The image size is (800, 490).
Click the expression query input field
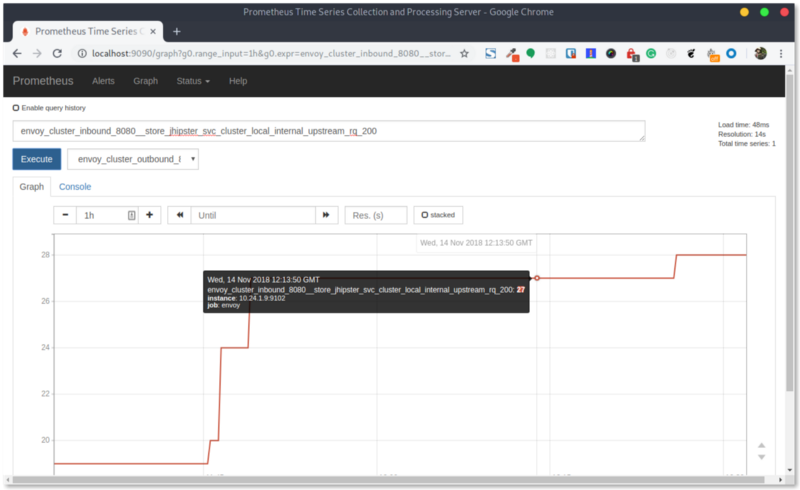tap(329, 131)
